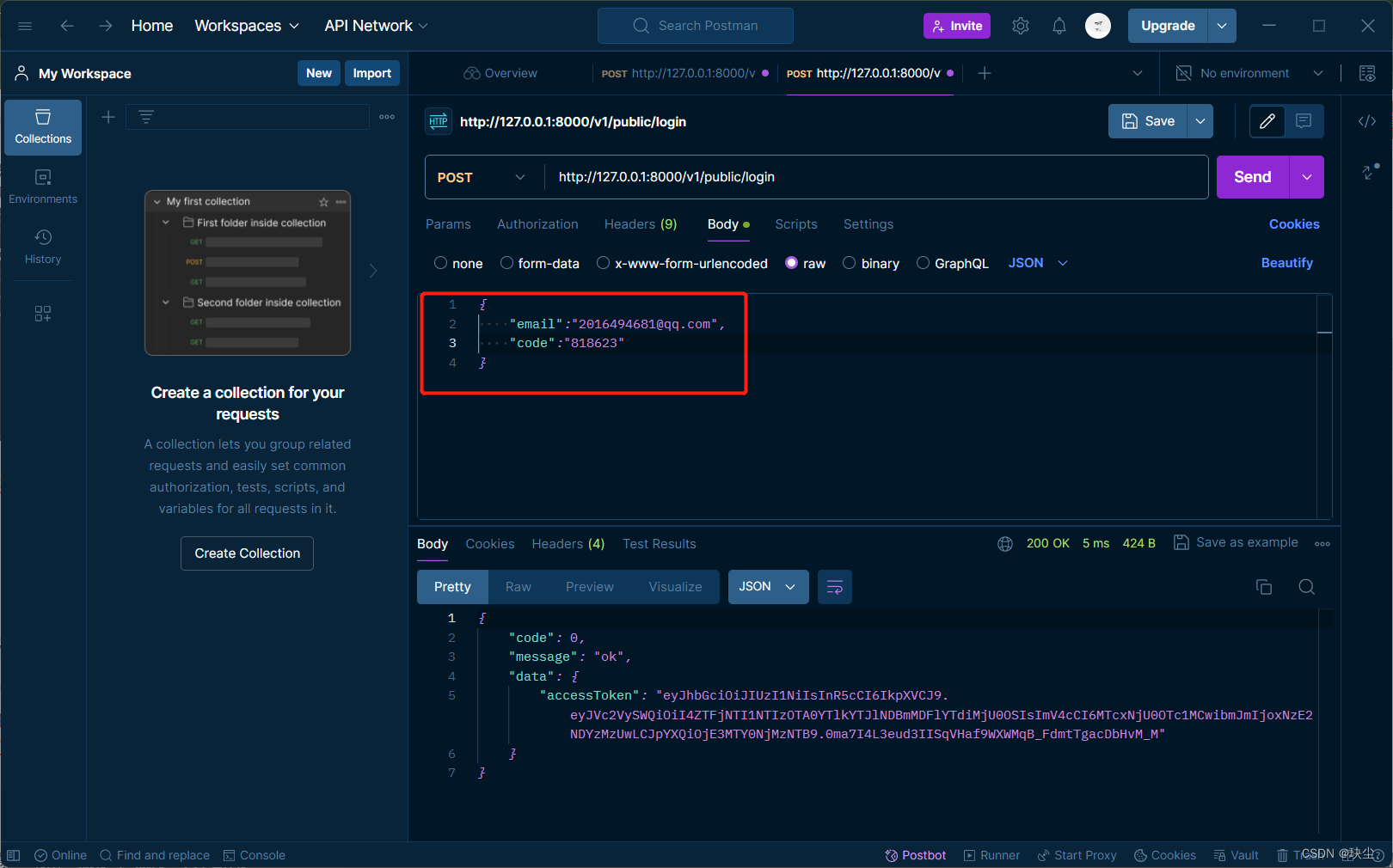Toggle line wrap in response
Screen dimensions: 1393x868
tap(834, 587)
